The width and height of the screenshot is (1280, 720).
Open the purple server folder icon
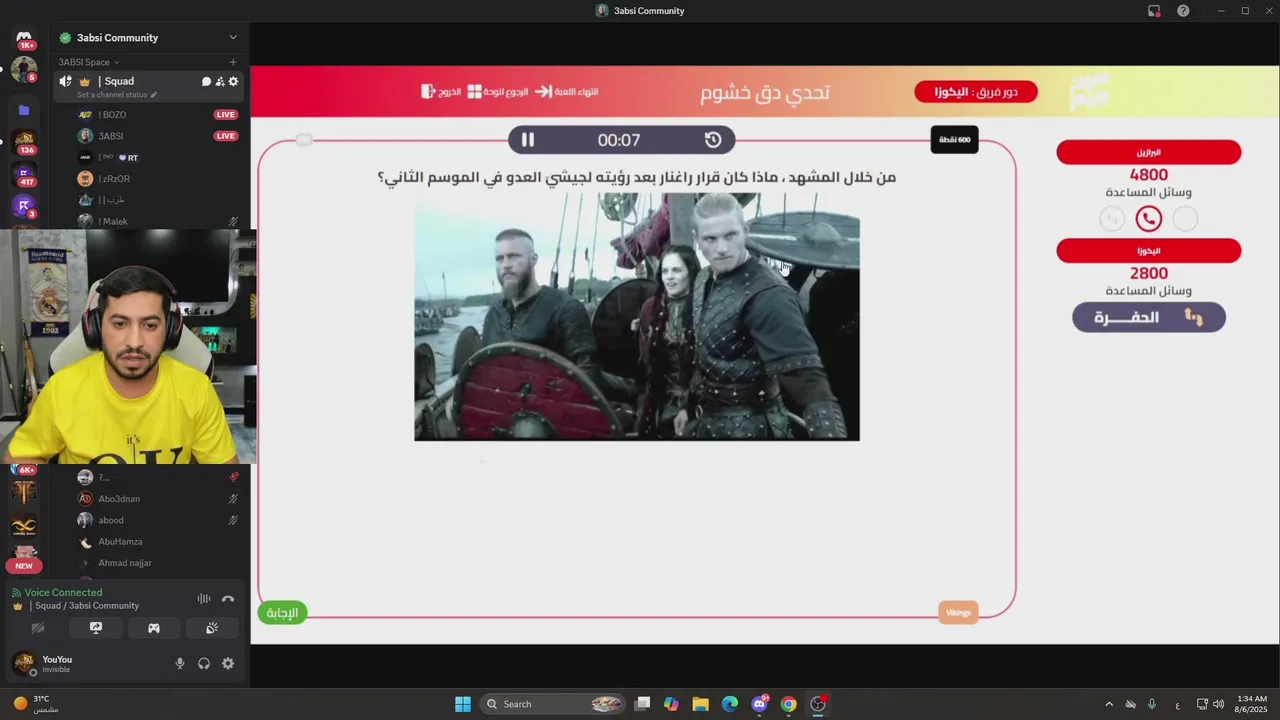(x=24, y=110)
